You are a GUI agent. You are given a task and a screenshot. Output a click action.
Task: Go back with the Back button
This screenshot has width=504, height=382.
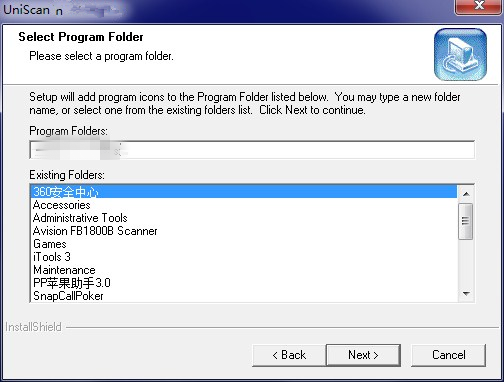pyautogui.click(x=289, y=355)
